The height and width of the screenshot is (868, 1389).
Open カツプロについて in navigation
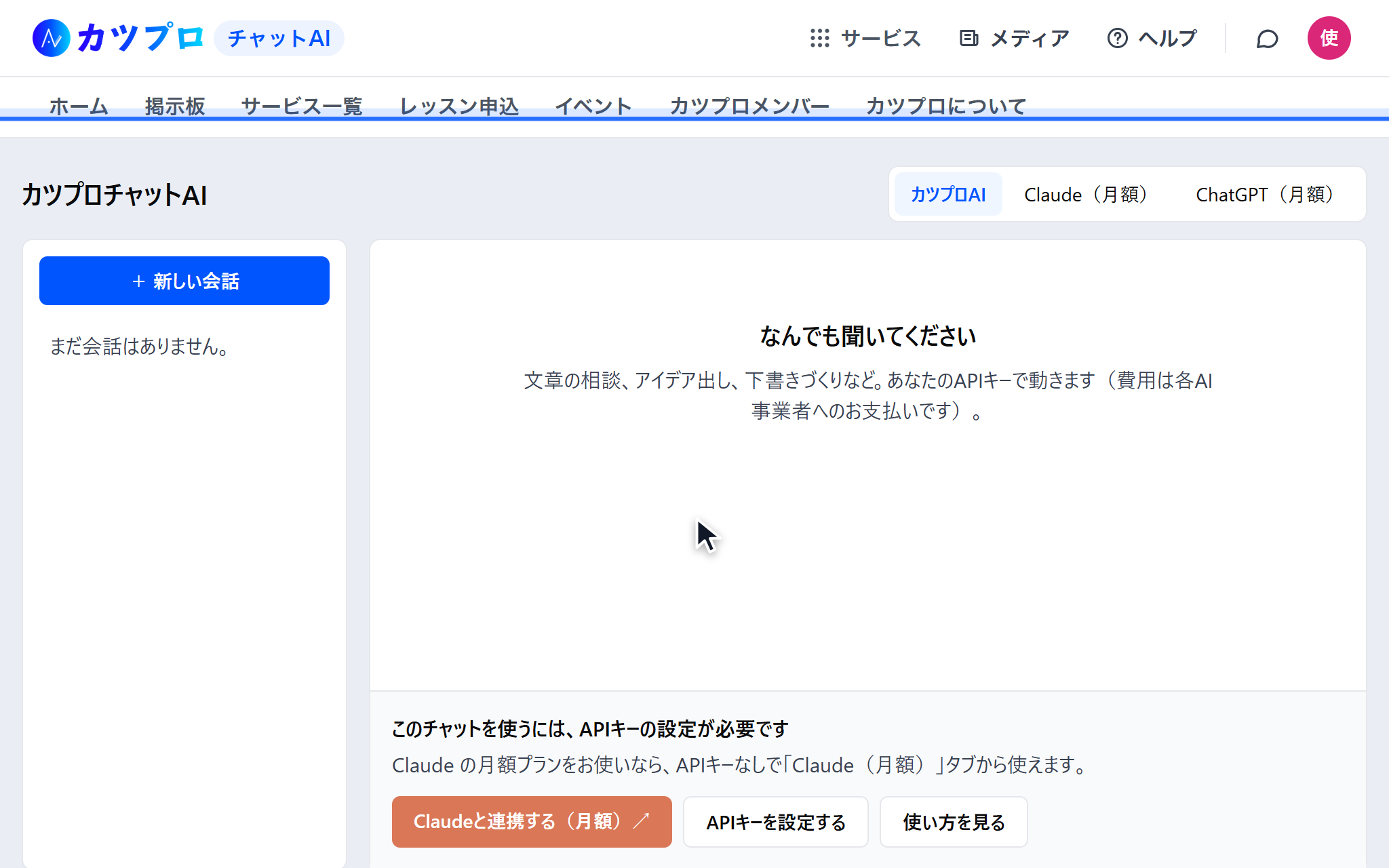pos(946,106)
